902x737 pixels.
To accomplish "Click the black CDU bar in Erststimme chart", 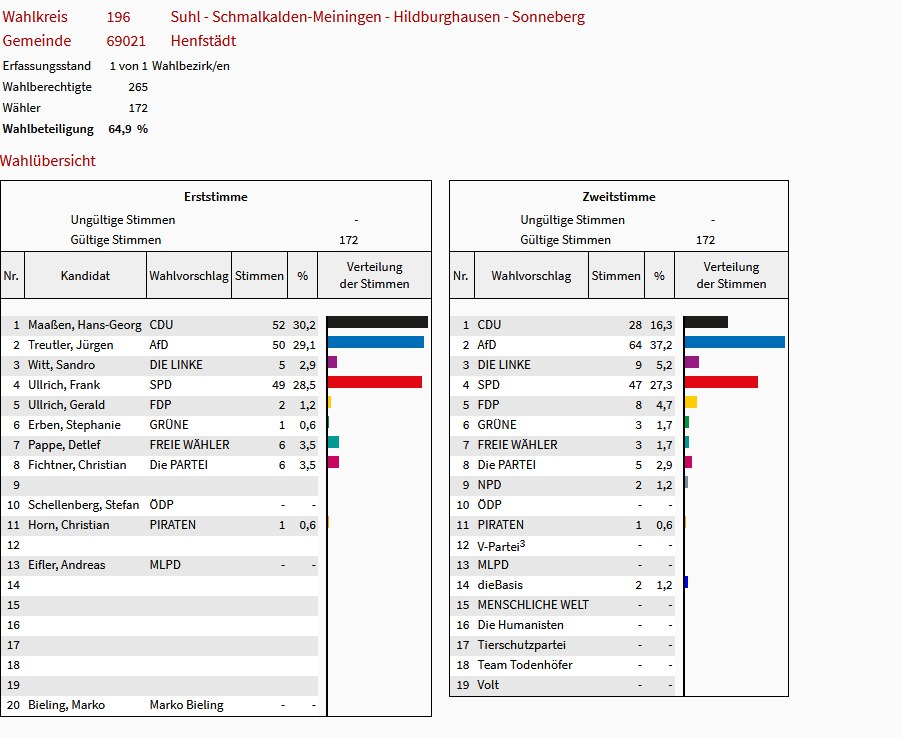I will coord(377,322).
